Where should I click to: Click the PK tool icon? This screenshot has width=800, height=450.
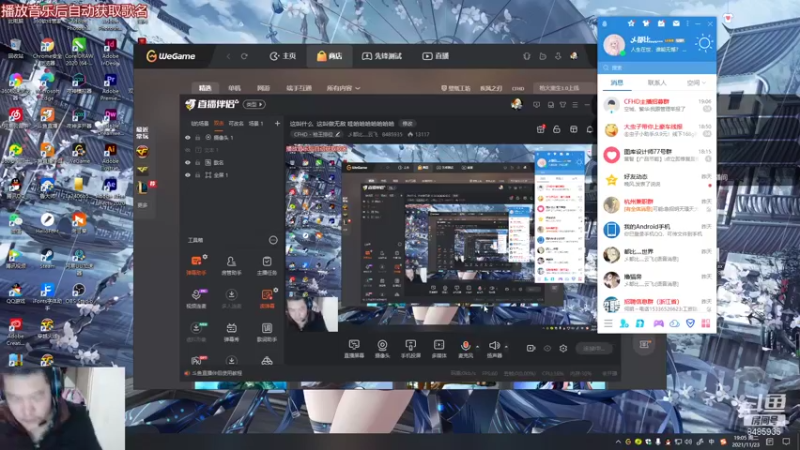coord(197,360)
